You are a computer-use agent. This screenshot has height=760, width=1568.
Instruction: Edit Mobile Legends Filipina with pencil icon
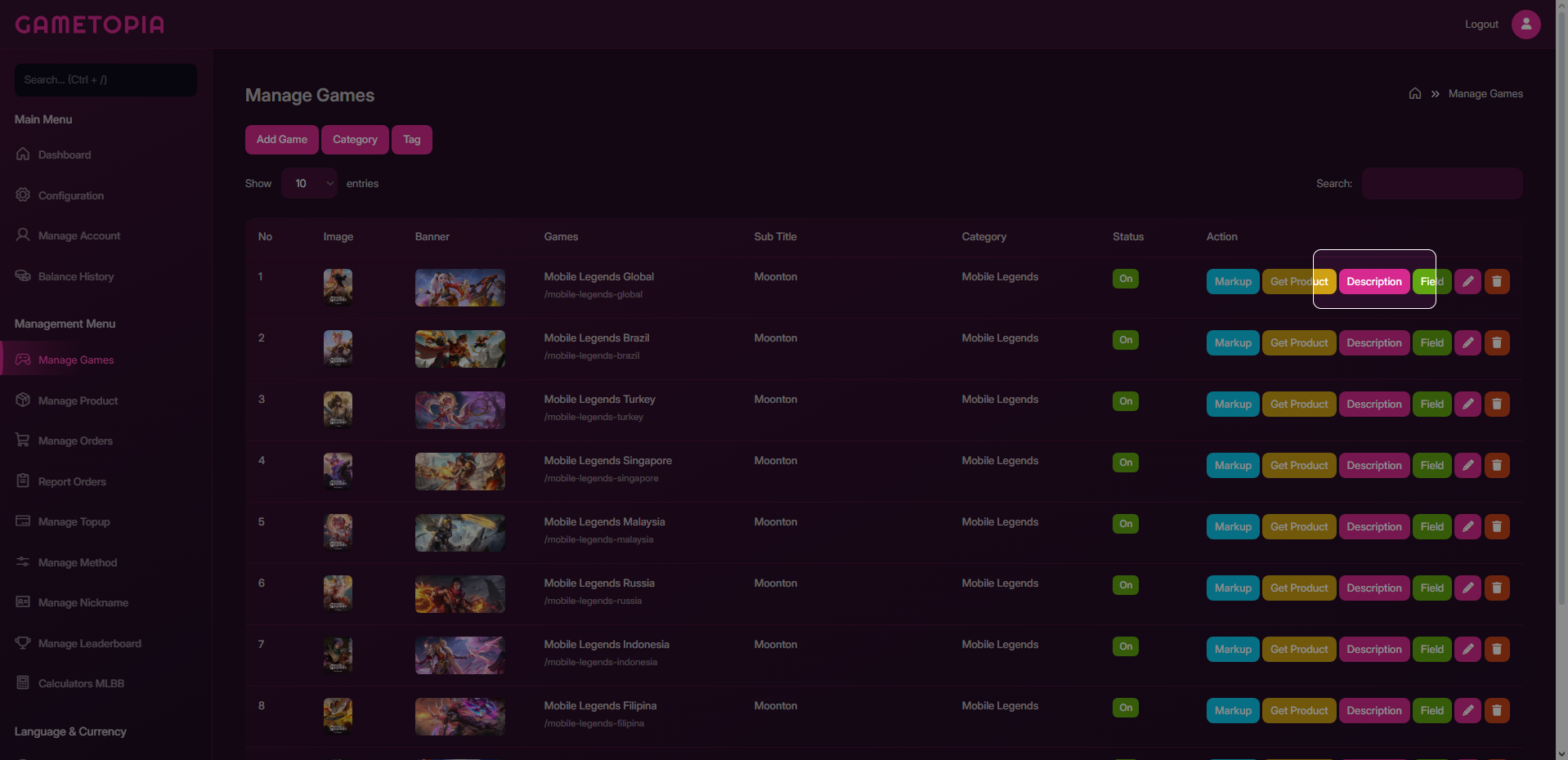1467,710
